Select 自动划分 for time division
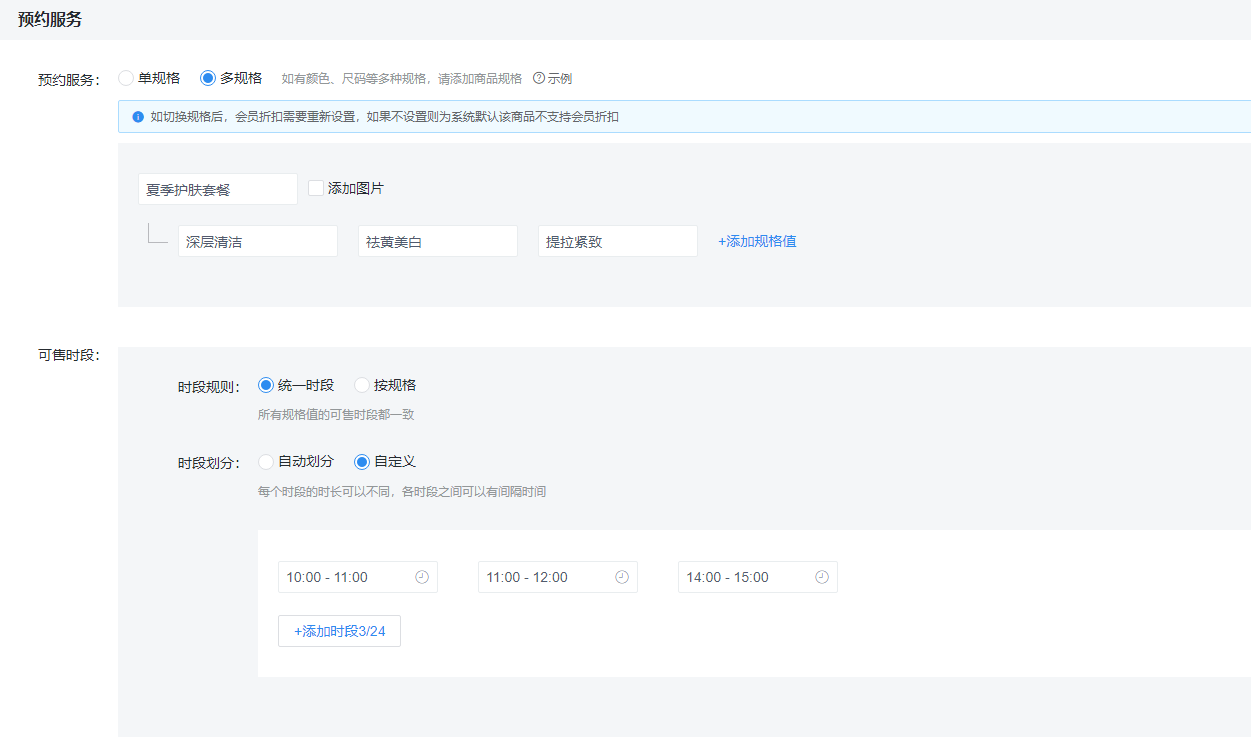1251x738 pixels. (x=265, y=461)
